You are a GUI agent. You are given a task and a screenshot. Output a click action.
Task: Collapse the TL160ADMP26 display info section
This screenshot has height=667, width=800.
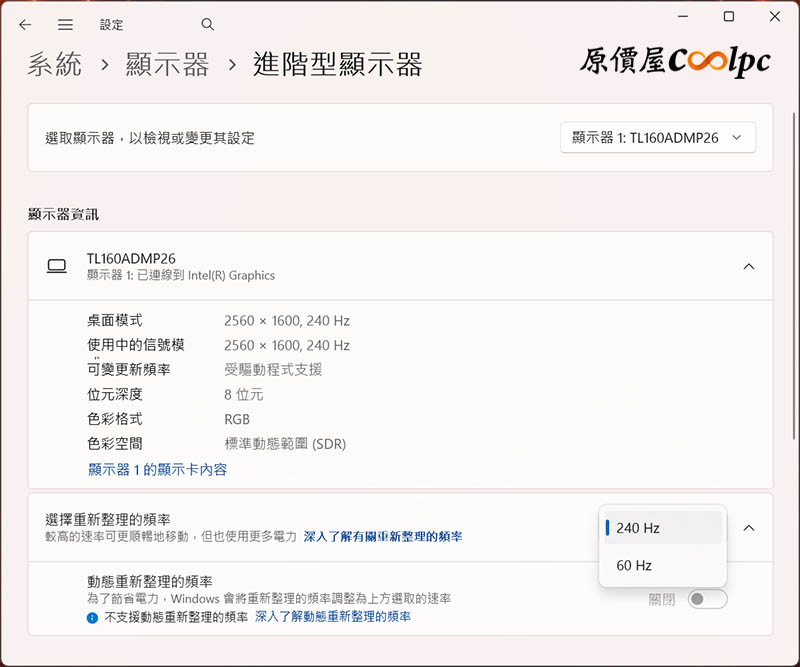click(749, 266)
